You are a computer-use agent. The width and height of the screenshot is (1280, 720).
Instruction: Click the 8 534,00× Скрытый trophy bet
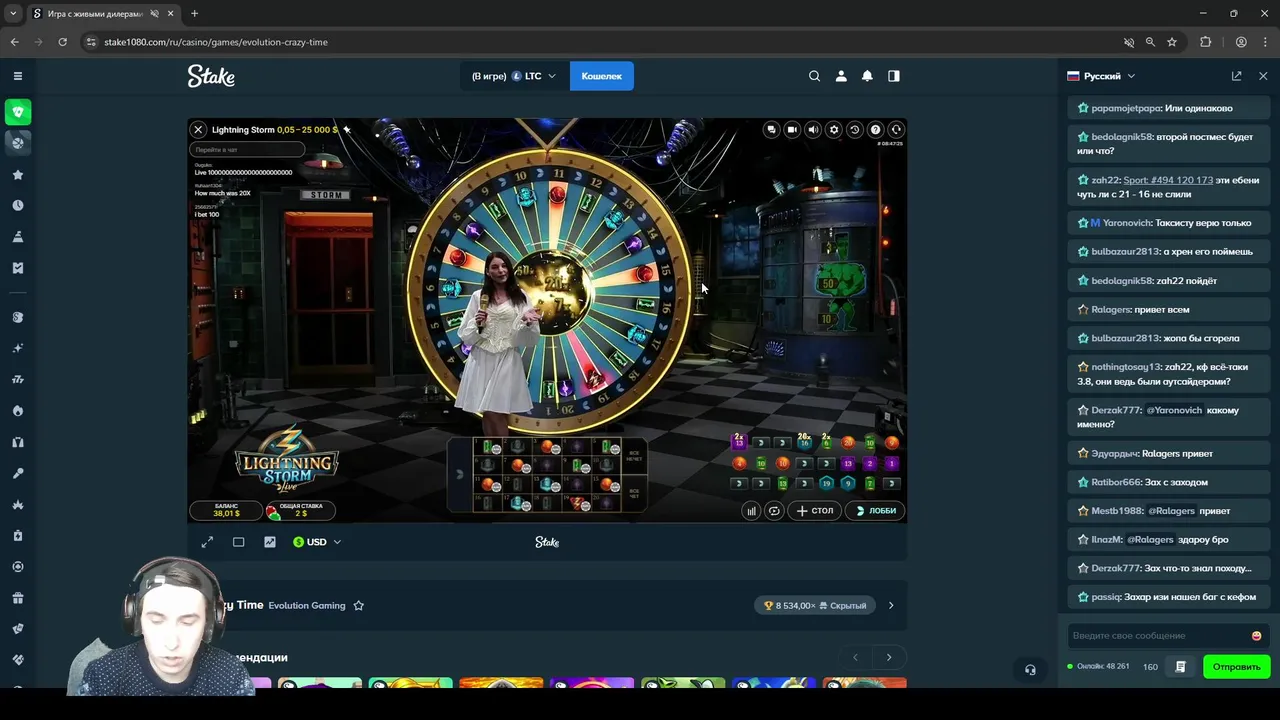coord(816,605)
